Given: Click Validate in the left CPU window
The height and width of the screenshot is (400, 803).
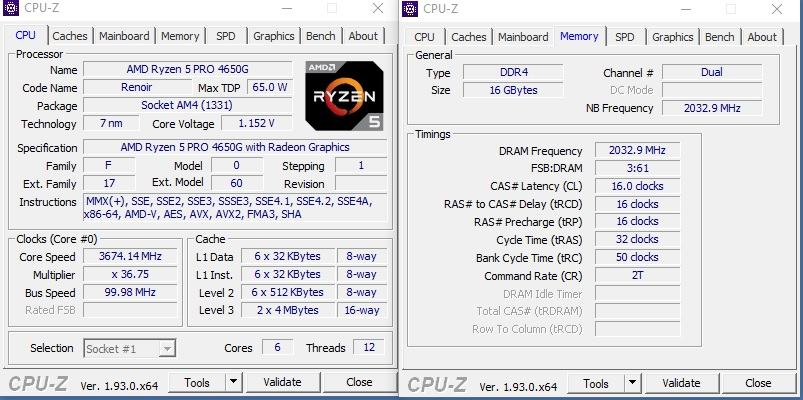Looking at the screenshot, I should tap(282, 382).
